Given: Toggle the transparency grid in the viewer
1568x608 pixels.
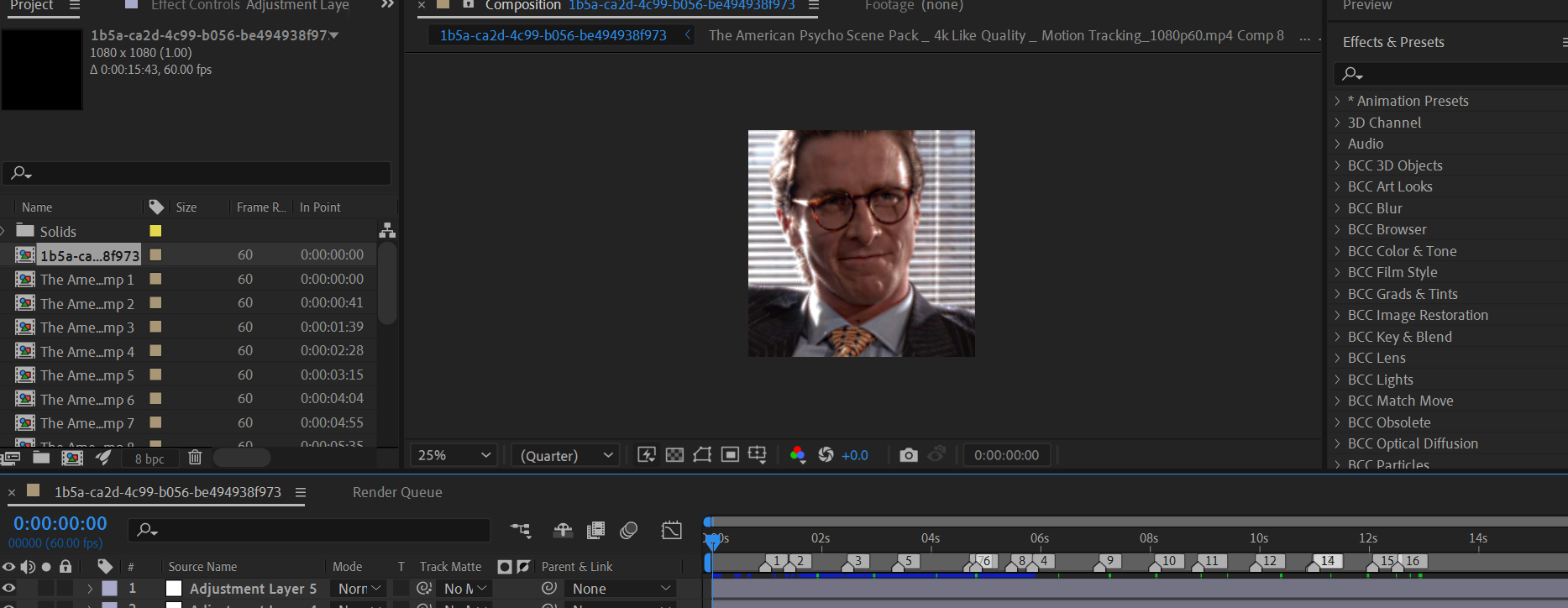Looking at the screenshot, I should [674, 454].
